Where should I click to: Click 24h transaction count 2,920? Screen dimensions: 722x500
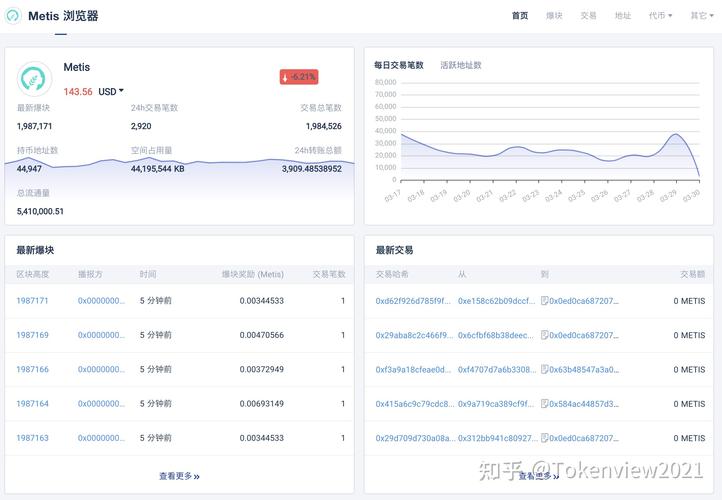(x=141, y=126)
